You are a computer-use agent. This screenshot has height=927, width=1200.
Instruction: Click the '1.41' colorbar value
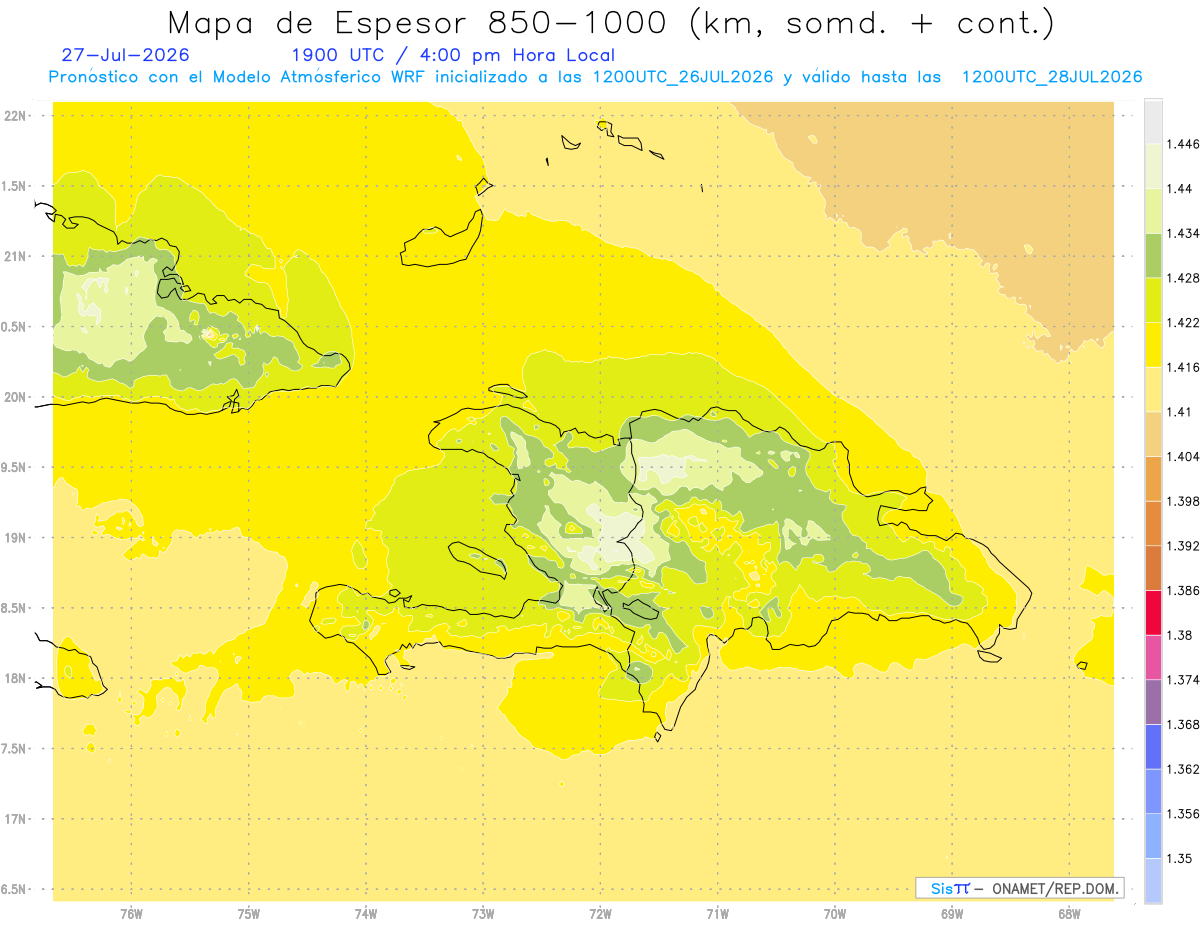(x=1179, y=412)
